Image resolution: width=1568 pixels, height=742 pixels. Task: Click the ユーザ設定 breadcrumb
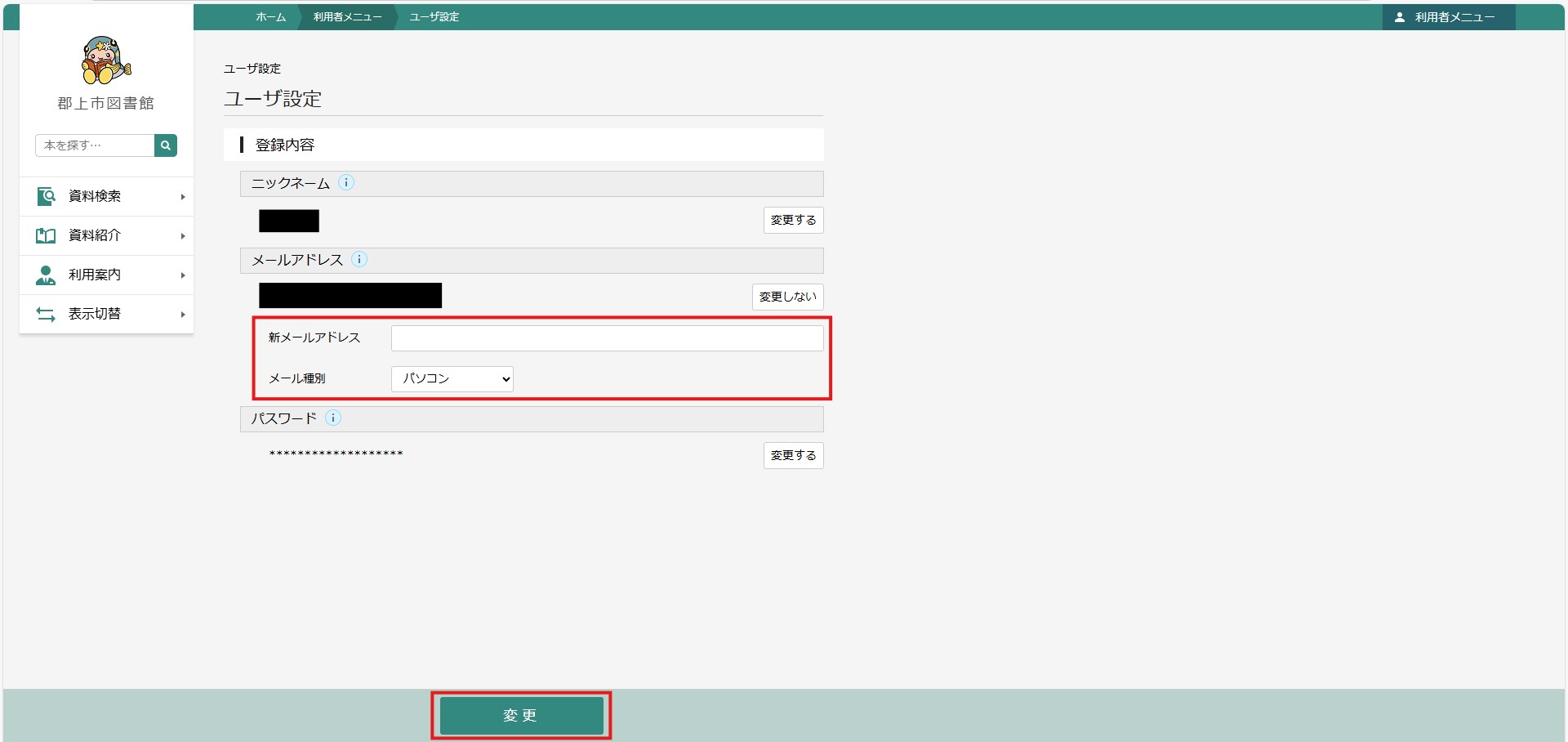434,17
